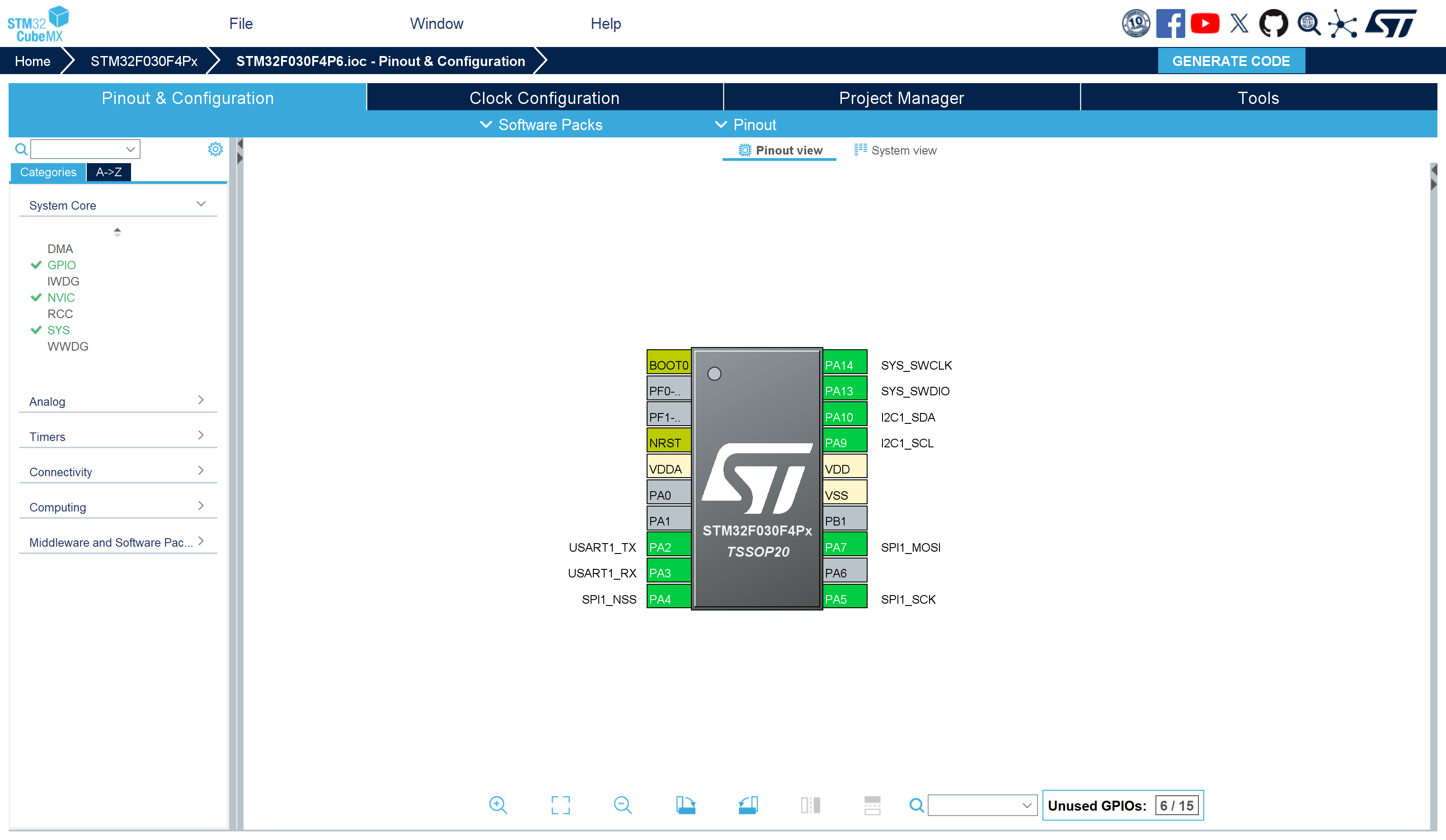Click the GENERATE CODE button
Viewport: 1446px width, 840px height.
point(1231,60)
